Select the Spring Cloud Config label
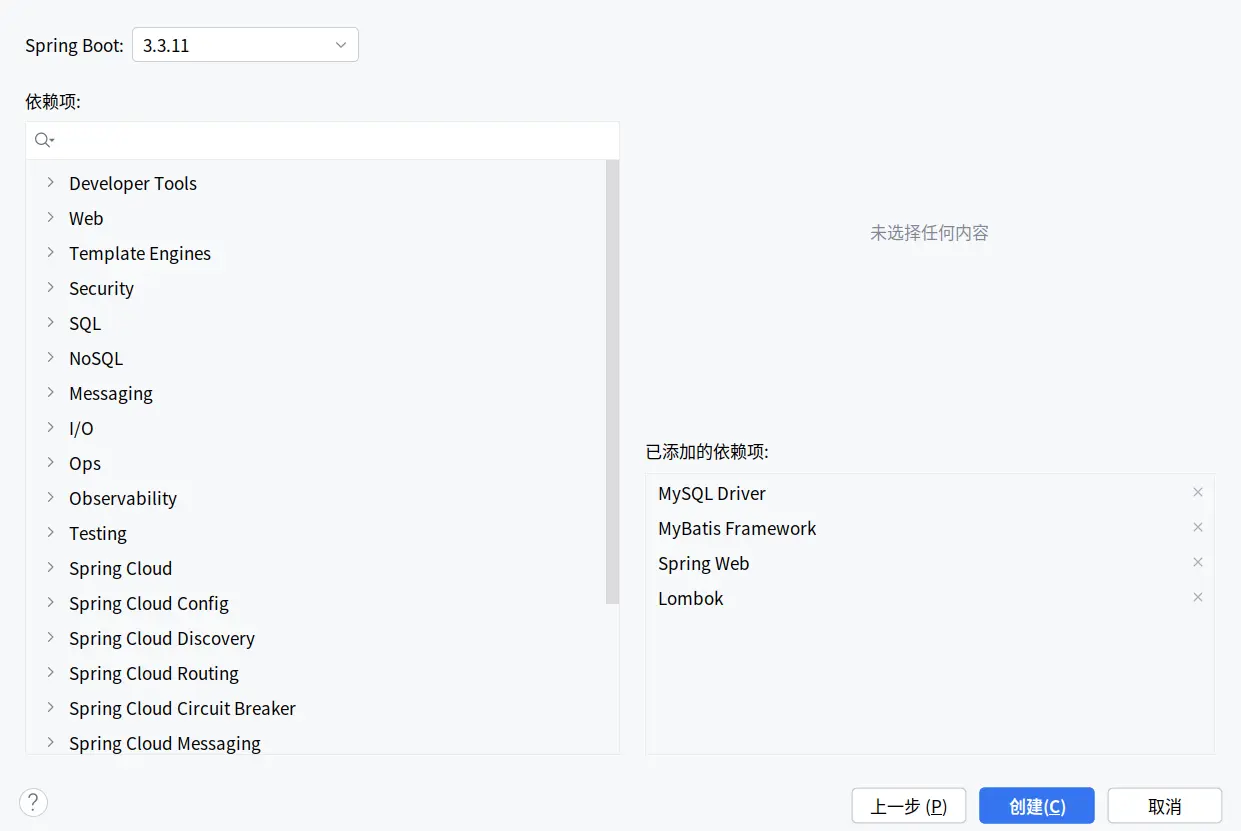 [149, 604]
